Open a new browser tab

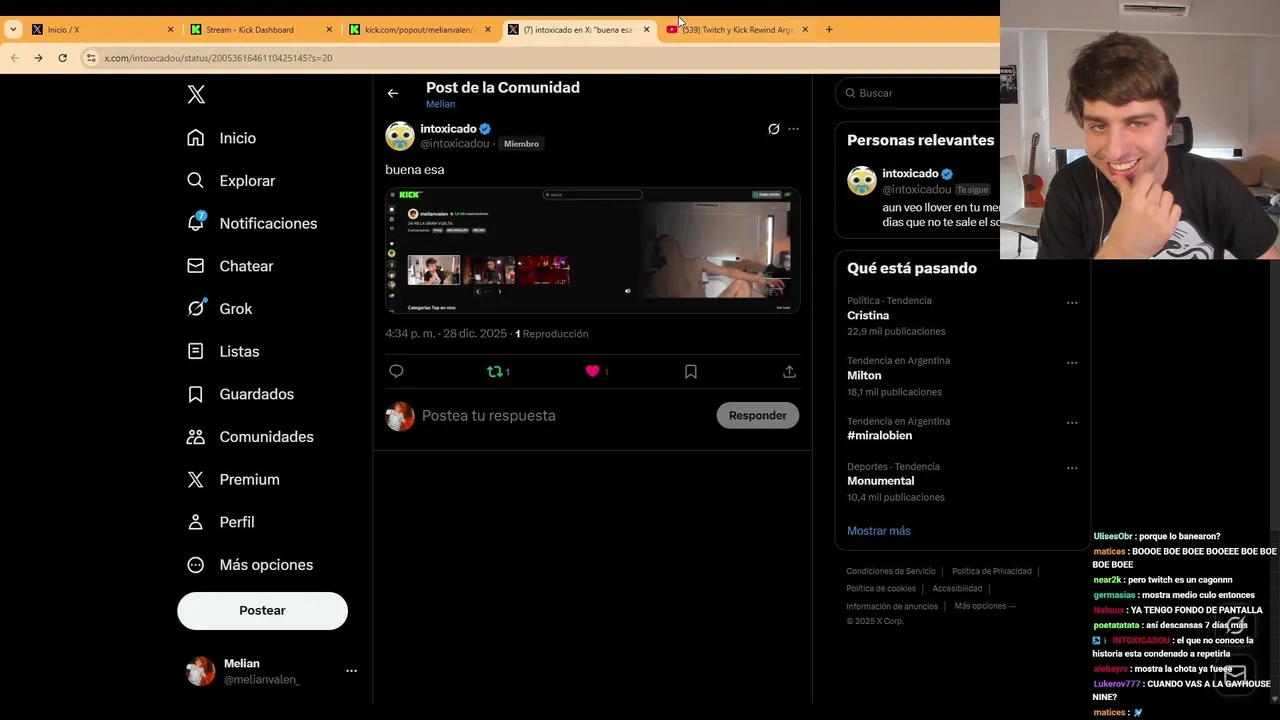[x=829, y=29]
